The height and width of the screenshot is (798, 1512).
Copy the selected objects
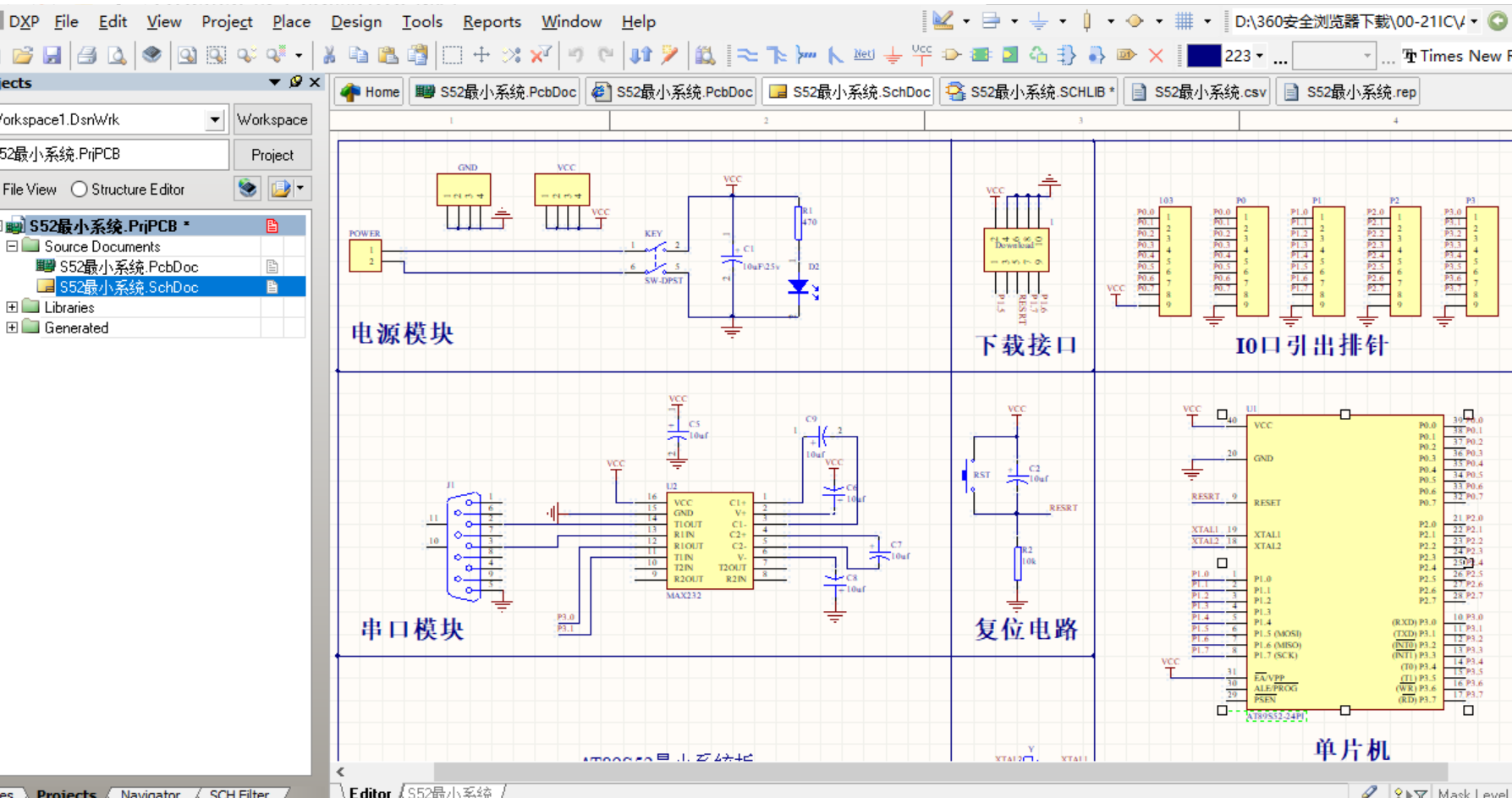click(359, 56)
